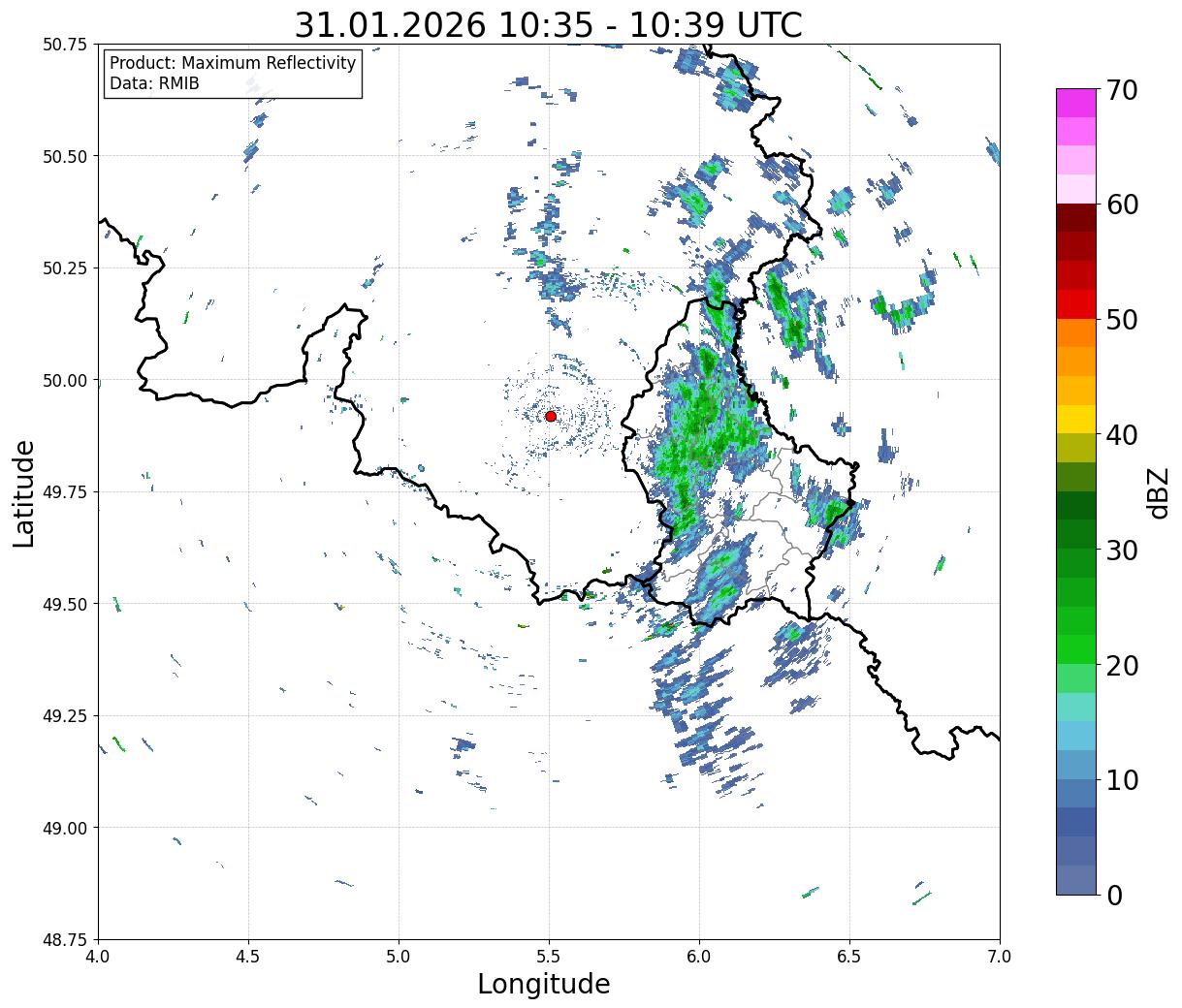Click the orange swatch just below 50 dBZ
This screenshot has width=1182, height=1008.
pyautogui.click(x=1076, y=333)
